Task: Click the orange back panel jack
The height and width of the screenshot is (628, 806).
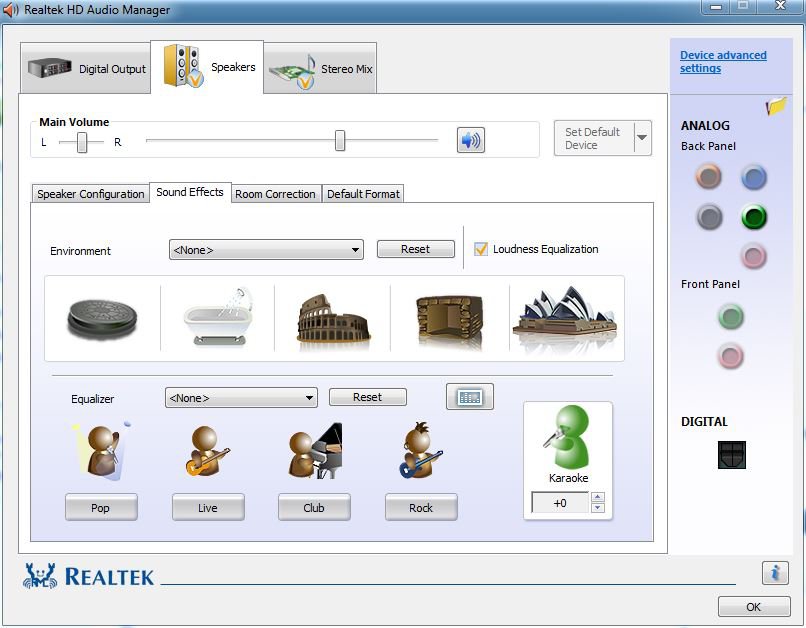Action: click(709, 176)
